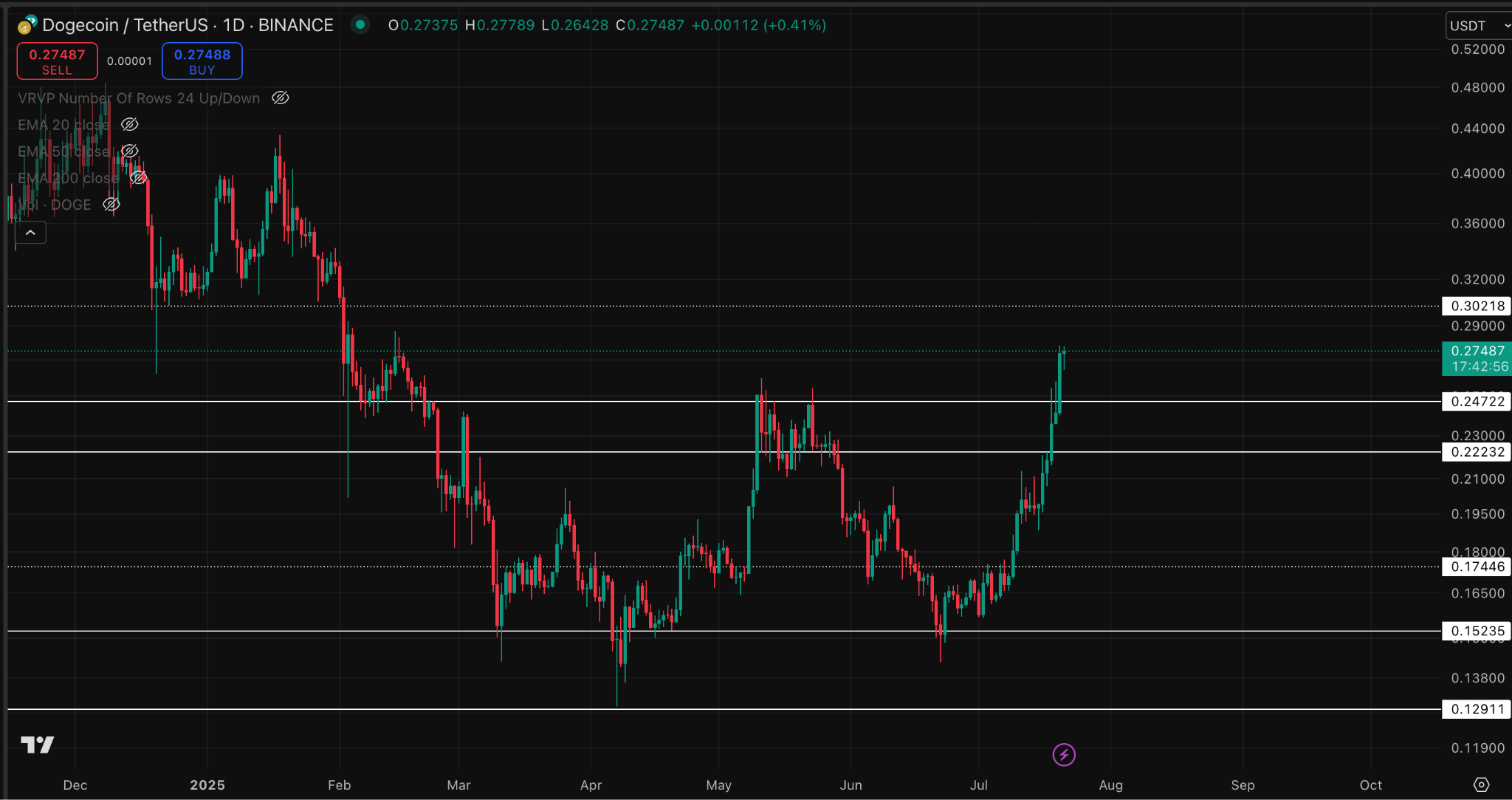Click the red SELL 0.27487 button
The height and width of the screenshot is (800, 1512).
57,61
